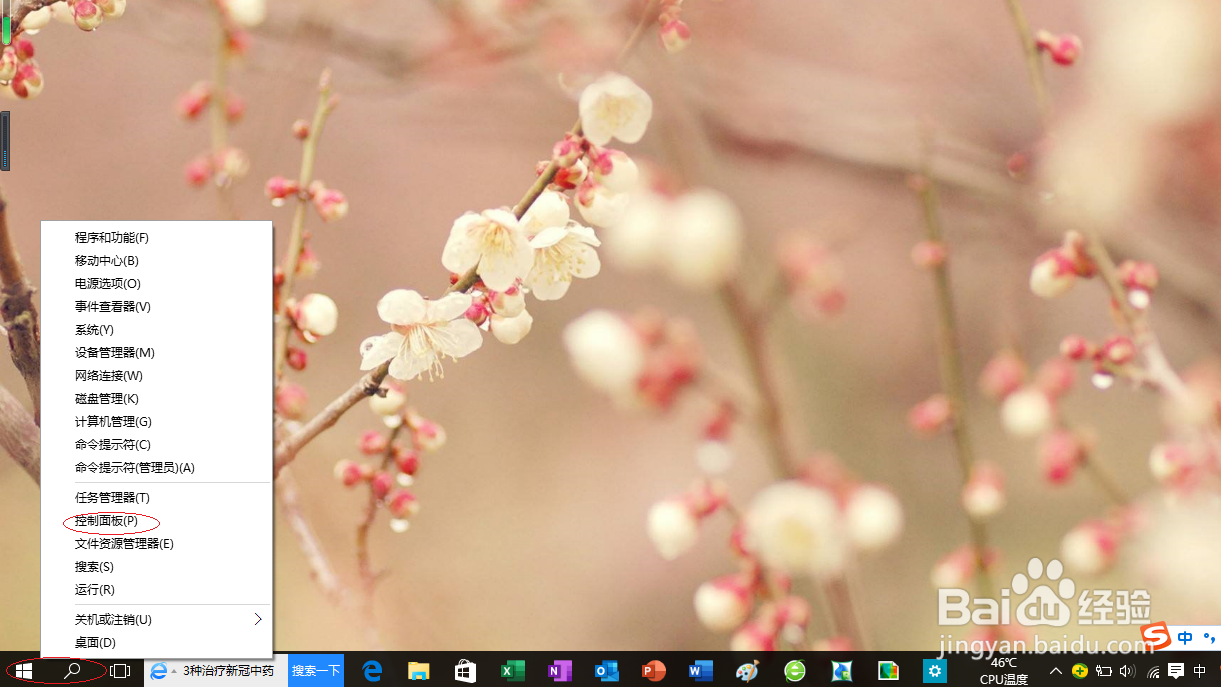
Task: Open the volume speaker tray icon
Action: (x=1128, y=671)
